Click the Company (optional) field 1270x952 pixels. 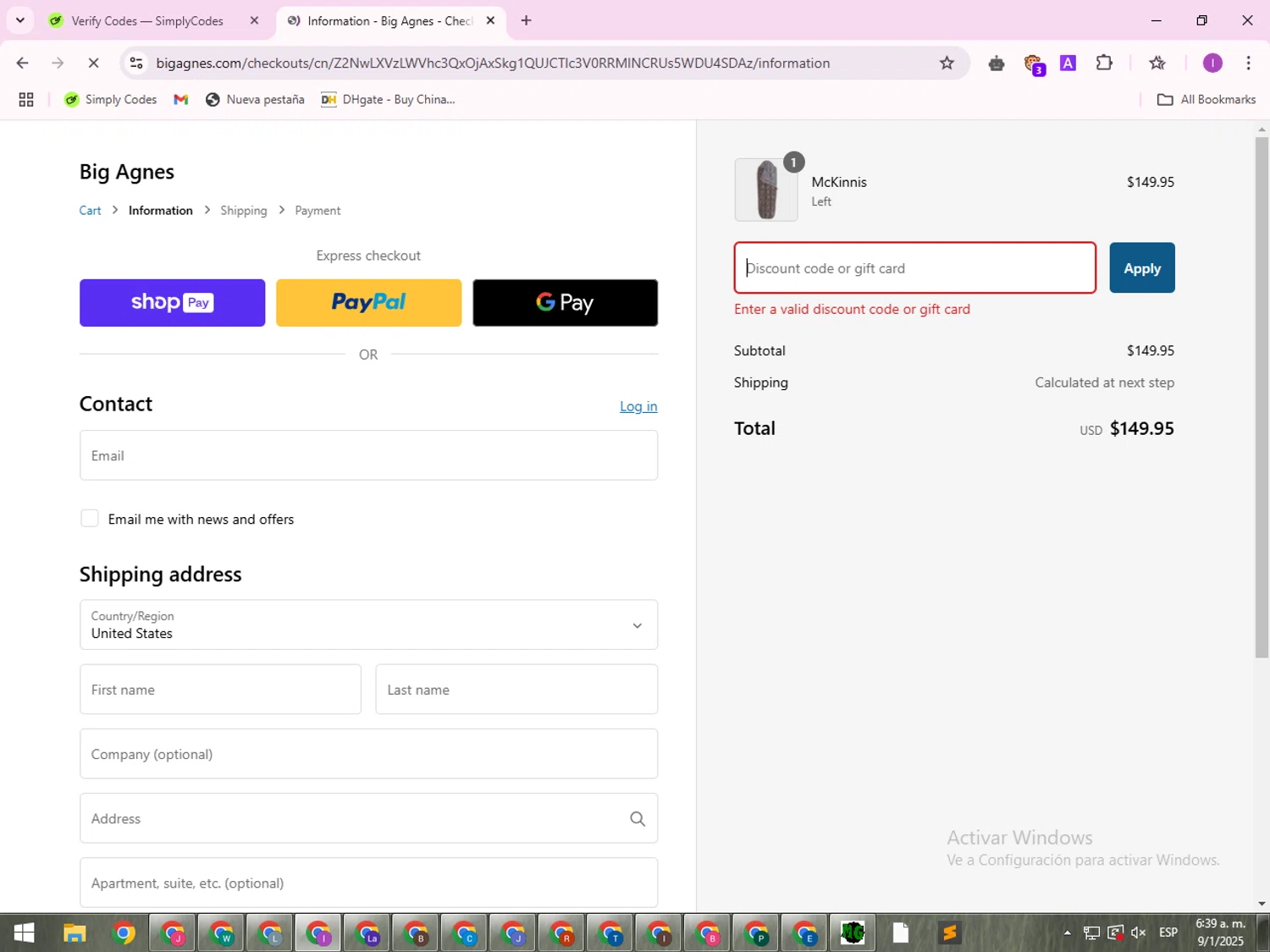(368, 754)
